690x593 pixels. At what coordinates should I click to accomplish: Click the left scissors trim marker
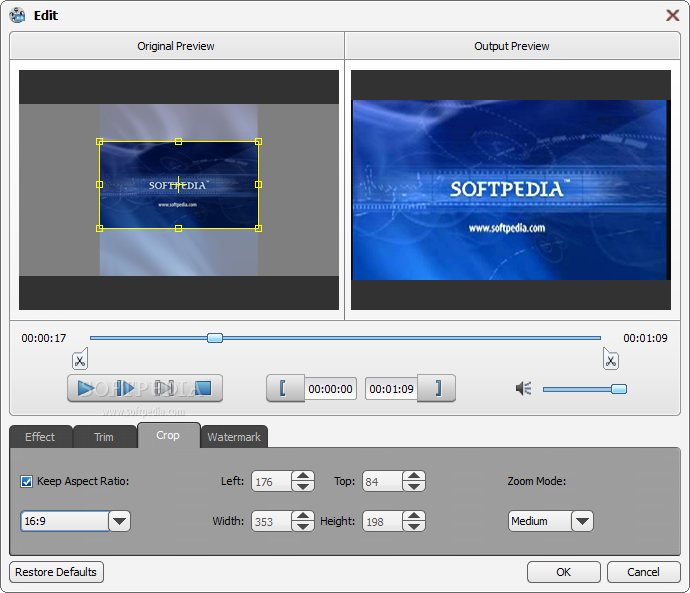tap(80, 359)
